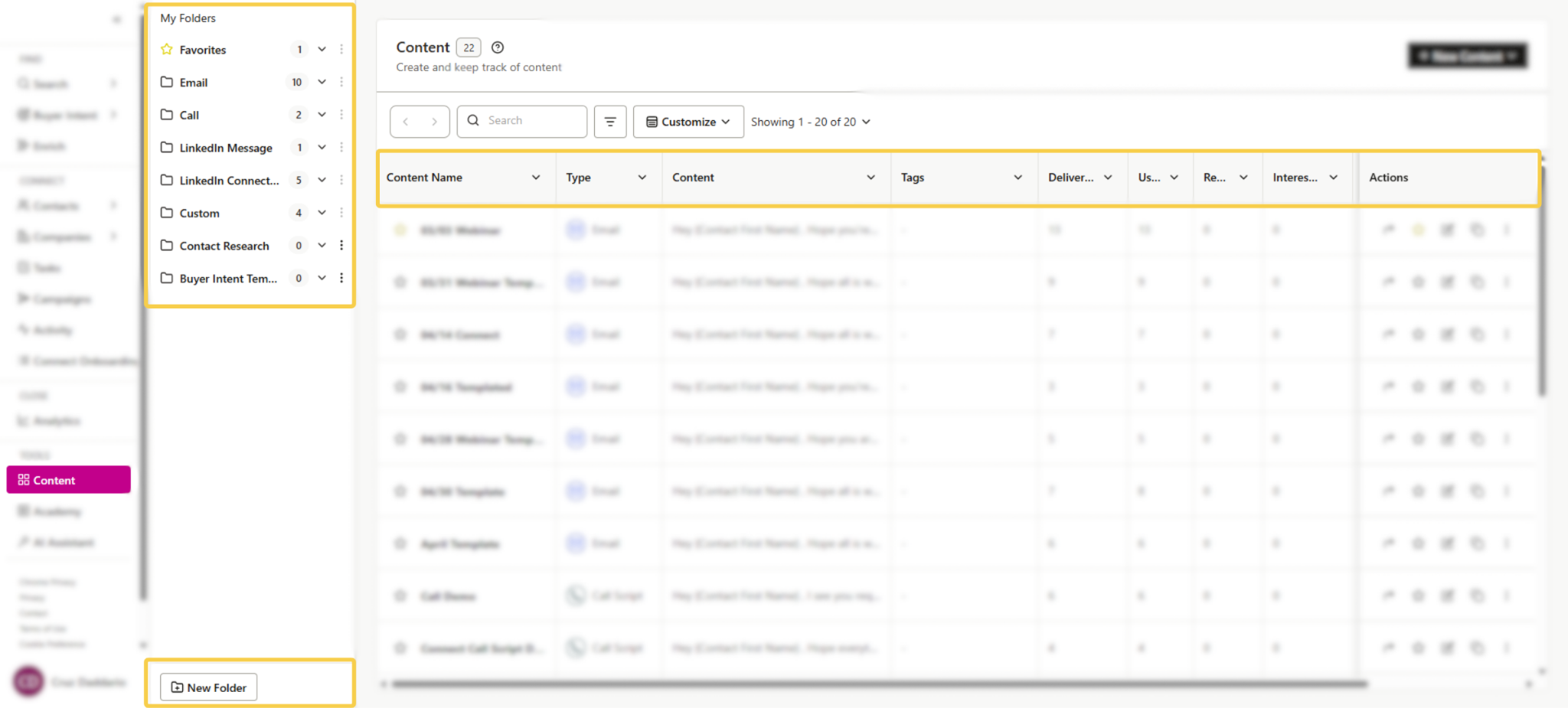Open the Favorites folder options menu
Viewport: 1568px width, 708px height.
[x=341, y=50]
